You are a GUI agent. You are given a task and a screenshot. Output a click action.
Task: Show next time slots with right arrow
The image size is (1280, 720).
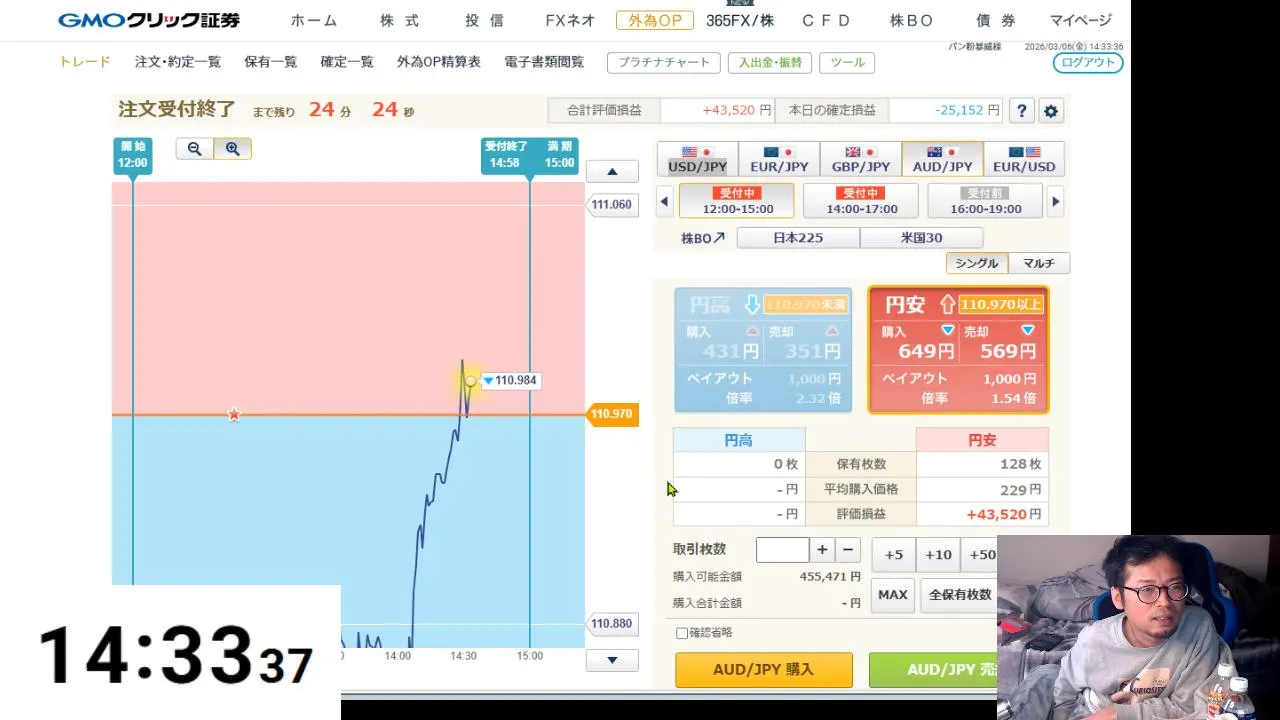click(1055, 201)
